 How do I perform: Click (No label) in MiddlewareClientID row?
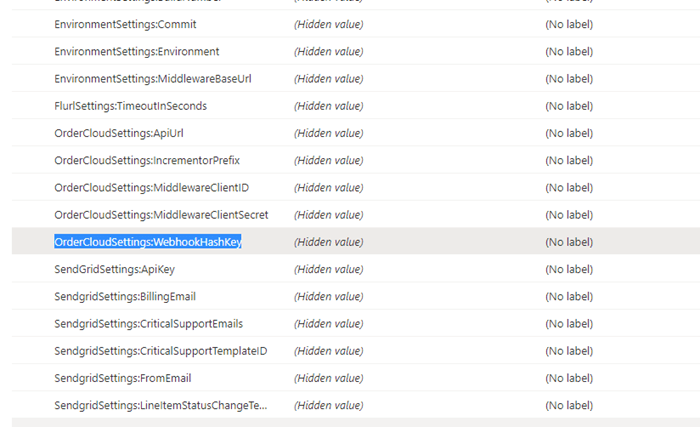click(569, 188)
